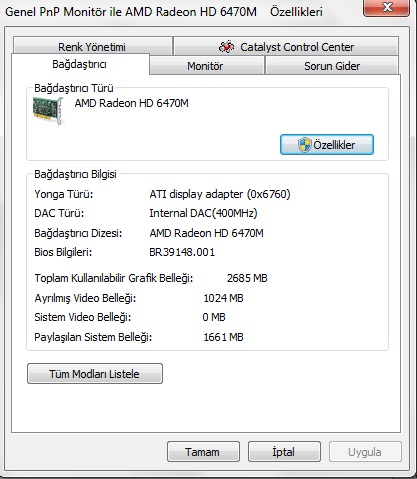Click the Bağdaştırıcı Türü group heading
The image size is (417, 479).
point(74,88)
